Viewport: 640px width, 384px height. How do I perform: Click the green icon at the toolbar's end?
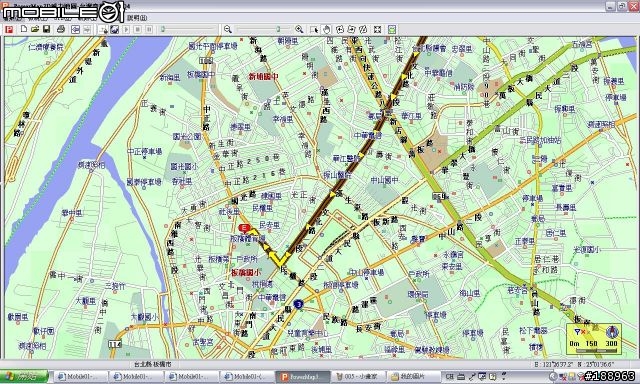(x=392, y=29)
